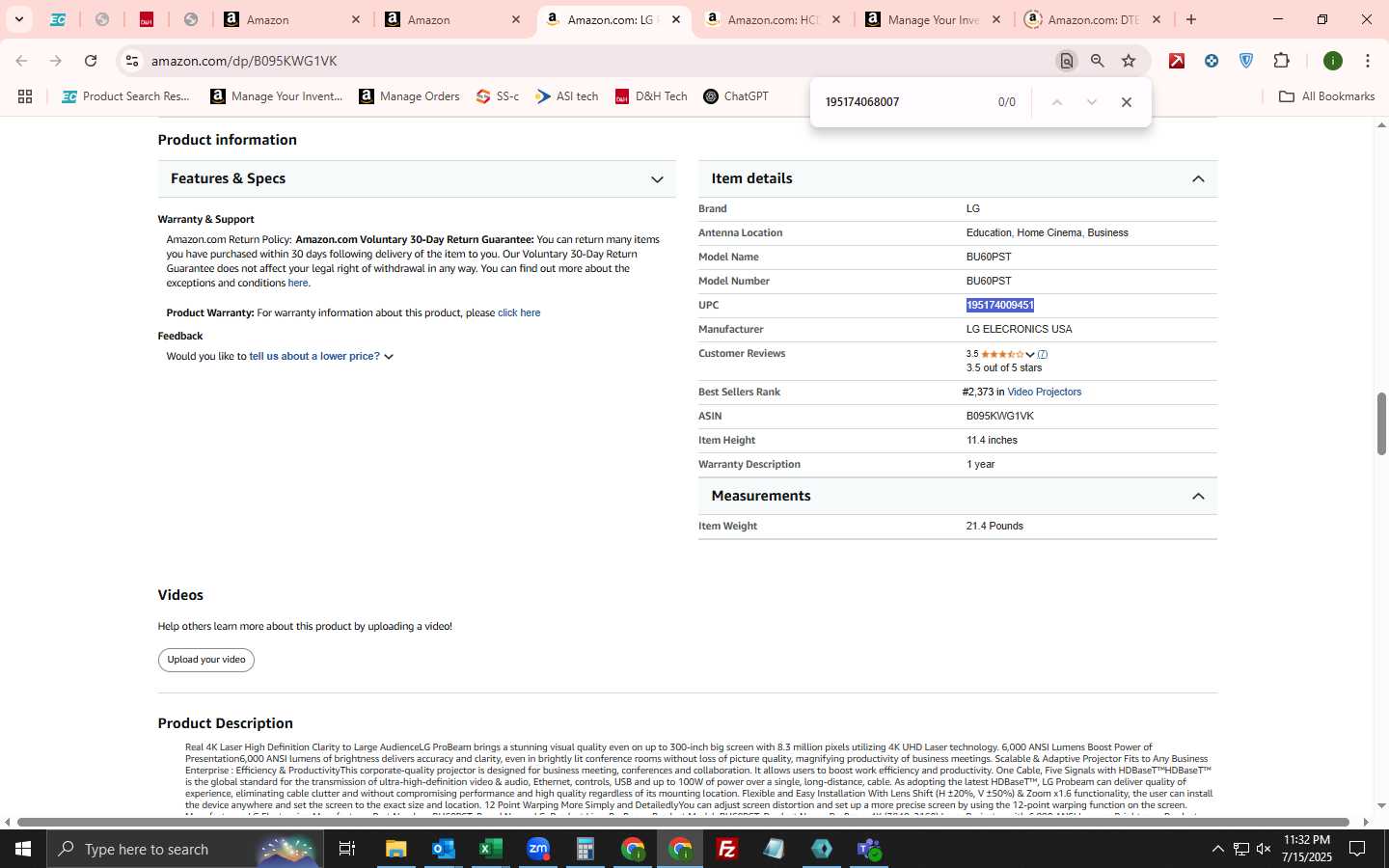Screen dimensions: 1389x868
Task: Switch to the pinned D&H tab
Action: pyautogui.click(x=147, y=19)
